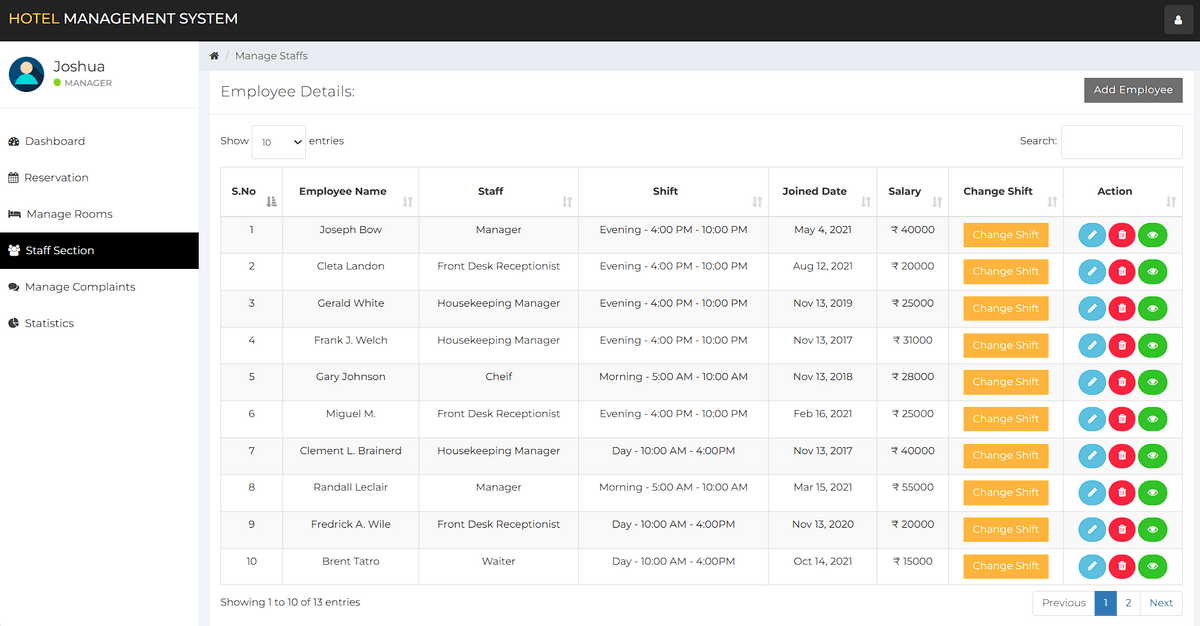Delete Randall Leclair's employee record

pyautogui.click(x=1122, y=492)
